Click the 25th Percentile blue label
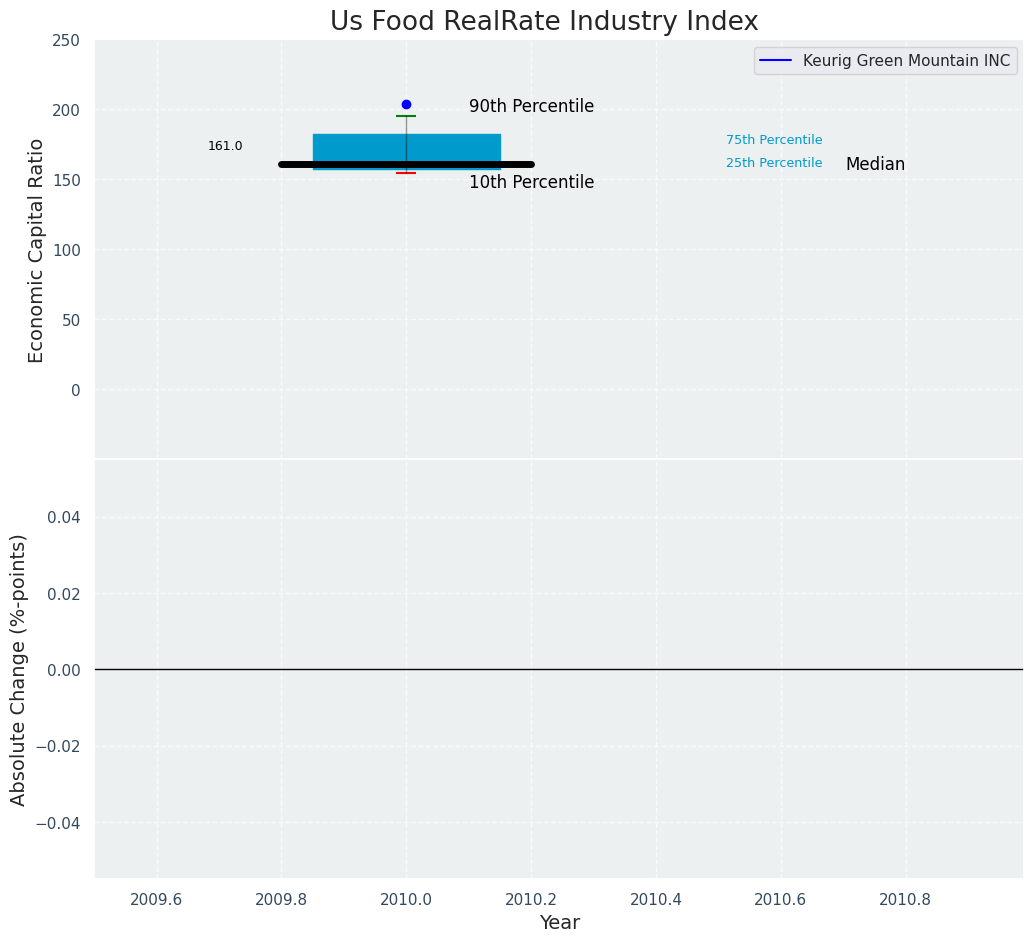 click(774, 163)
